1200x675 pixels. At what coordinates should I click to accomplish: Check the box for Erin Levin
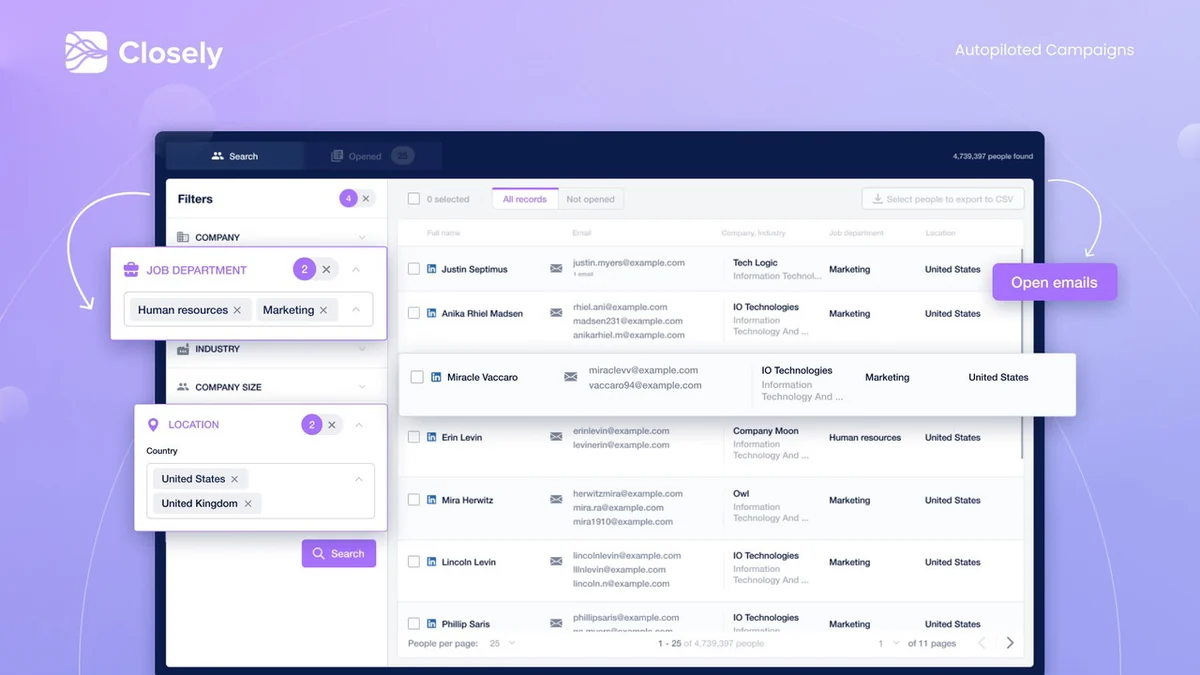tap(414, 437)
